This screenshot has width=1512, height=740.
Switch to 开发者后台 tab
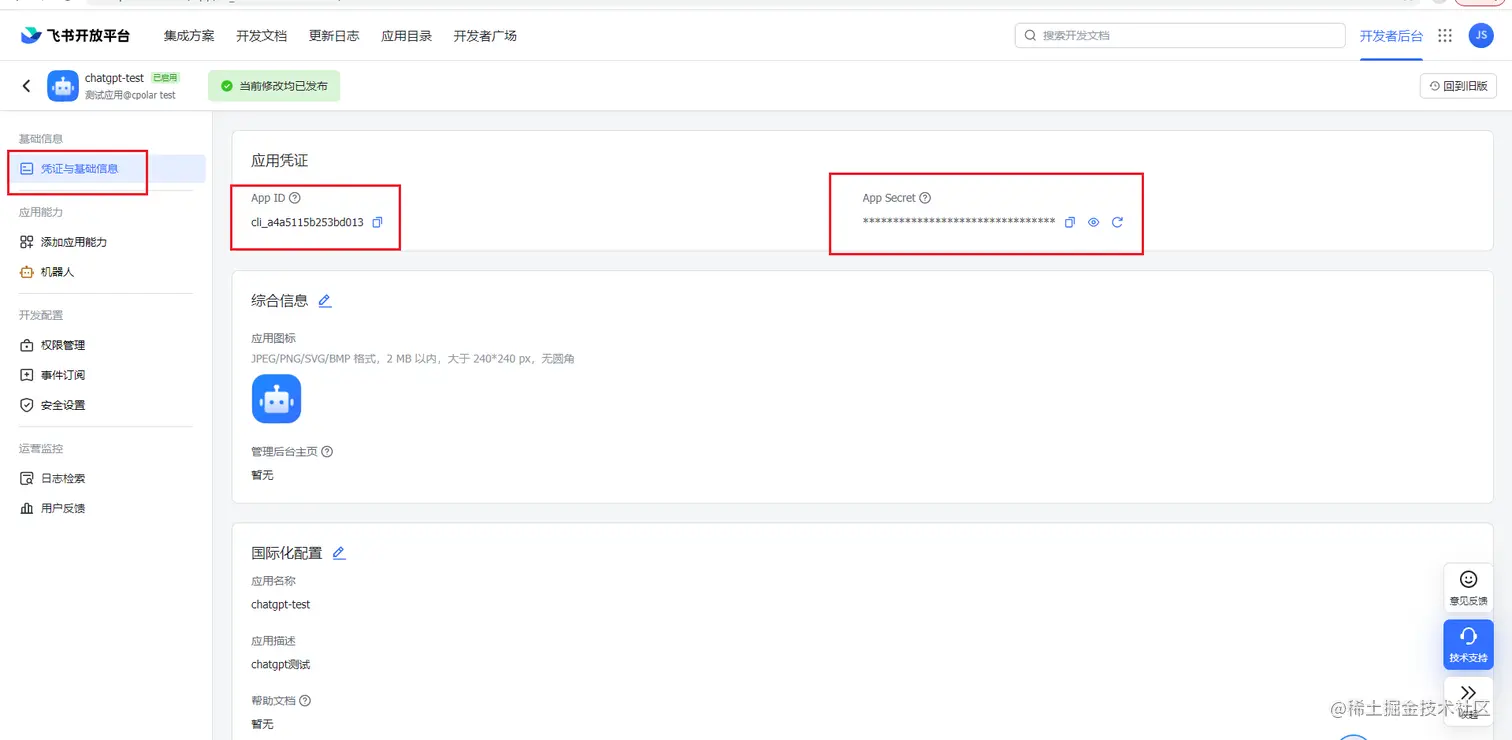coord(1391,36)
